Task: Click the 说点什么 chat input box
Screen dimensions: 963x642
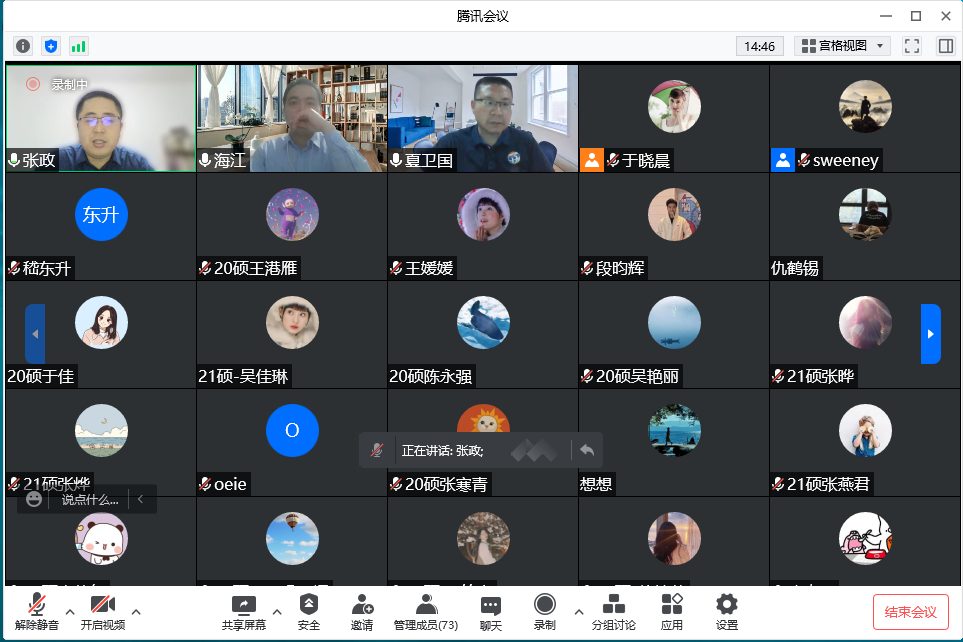Action: 90,499
